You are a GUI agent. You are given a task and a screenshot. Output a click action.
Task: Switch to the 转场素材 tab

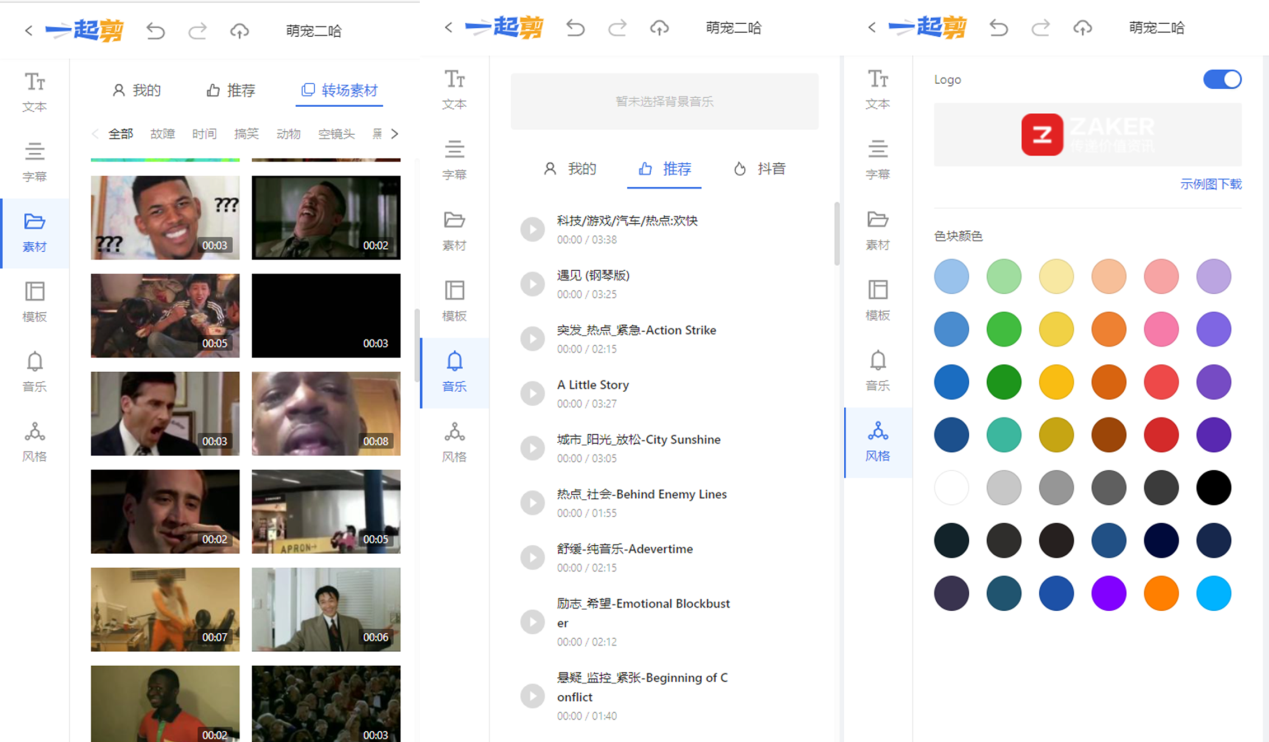340,90
